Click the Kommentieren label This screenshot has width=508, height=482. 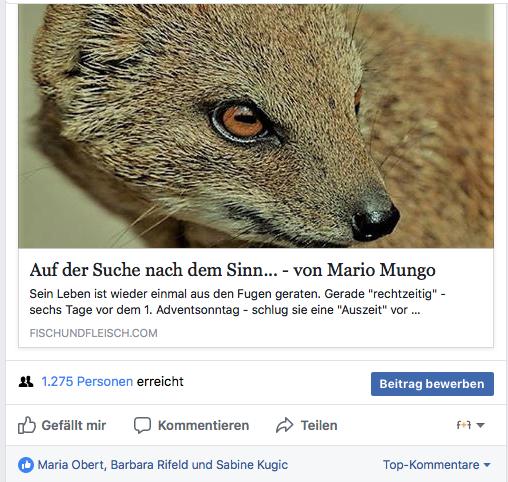pos(203,425)
